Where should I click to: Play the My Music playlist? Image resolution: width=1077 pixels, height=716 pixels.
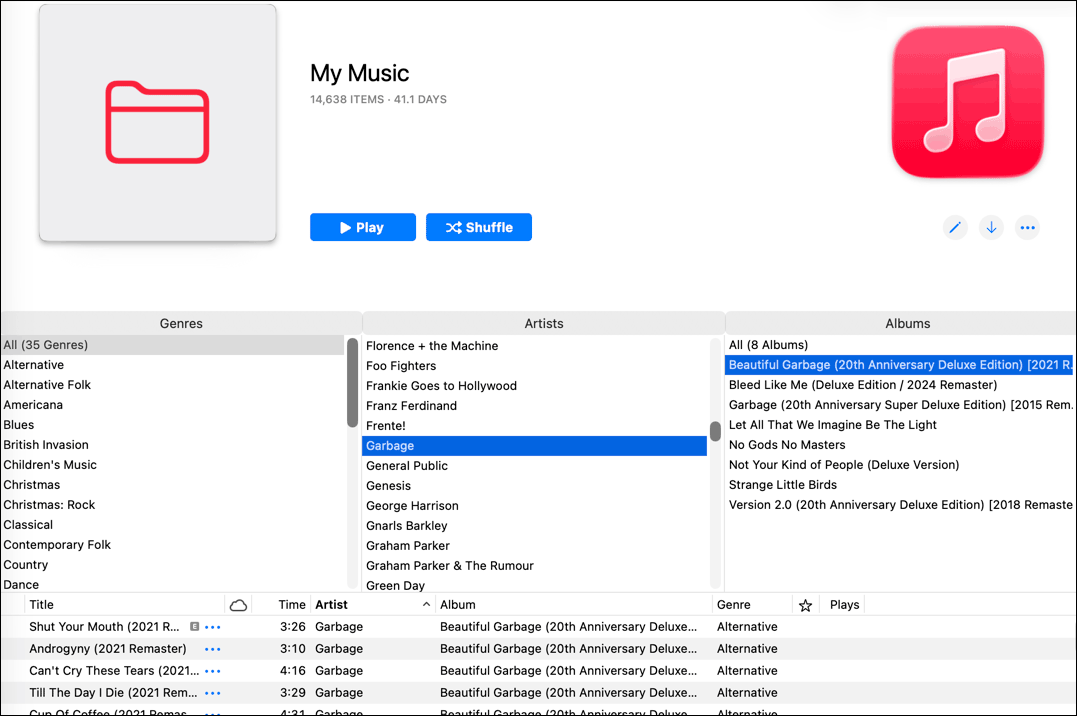pos(362,227)
